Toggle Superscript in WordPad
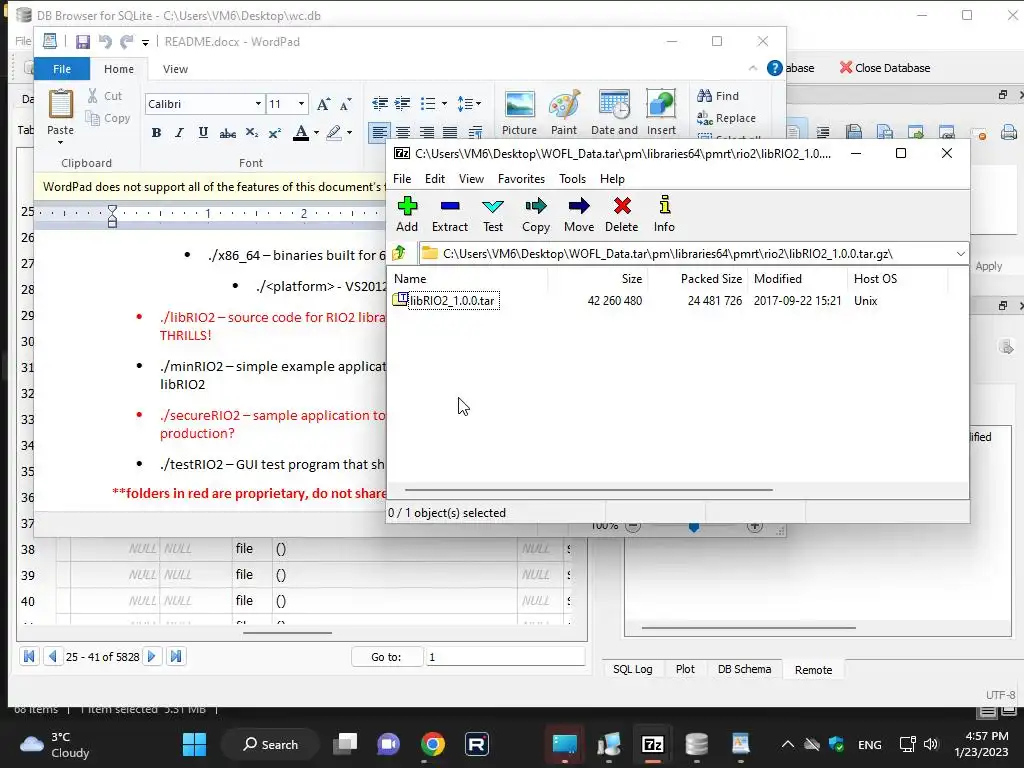The height and width of the screenshot is (768, 1024). pos(275,133)
